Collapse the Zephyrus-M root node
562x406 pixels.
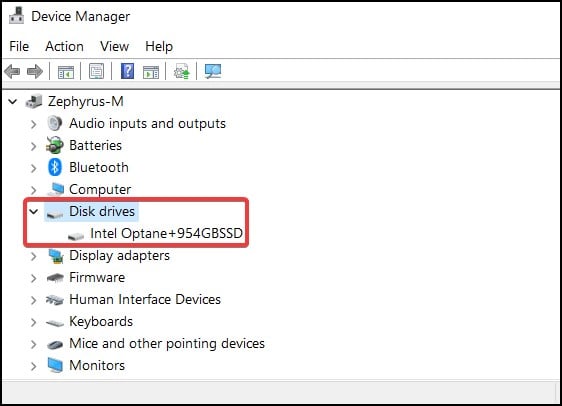[x=13, y=101]
